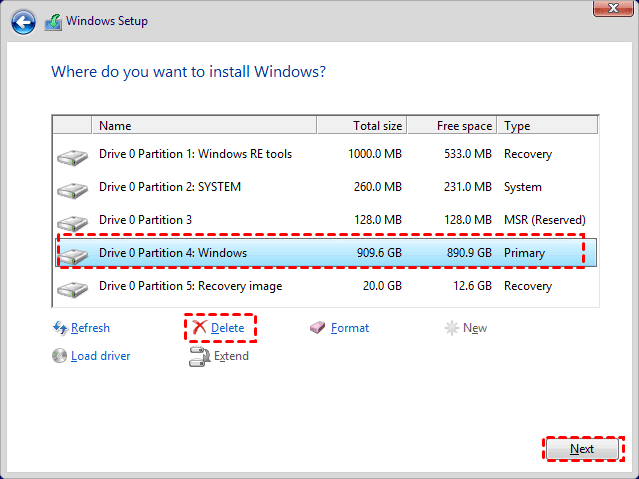
Task: Click the Extend partition icon
Action: point(198,356)
